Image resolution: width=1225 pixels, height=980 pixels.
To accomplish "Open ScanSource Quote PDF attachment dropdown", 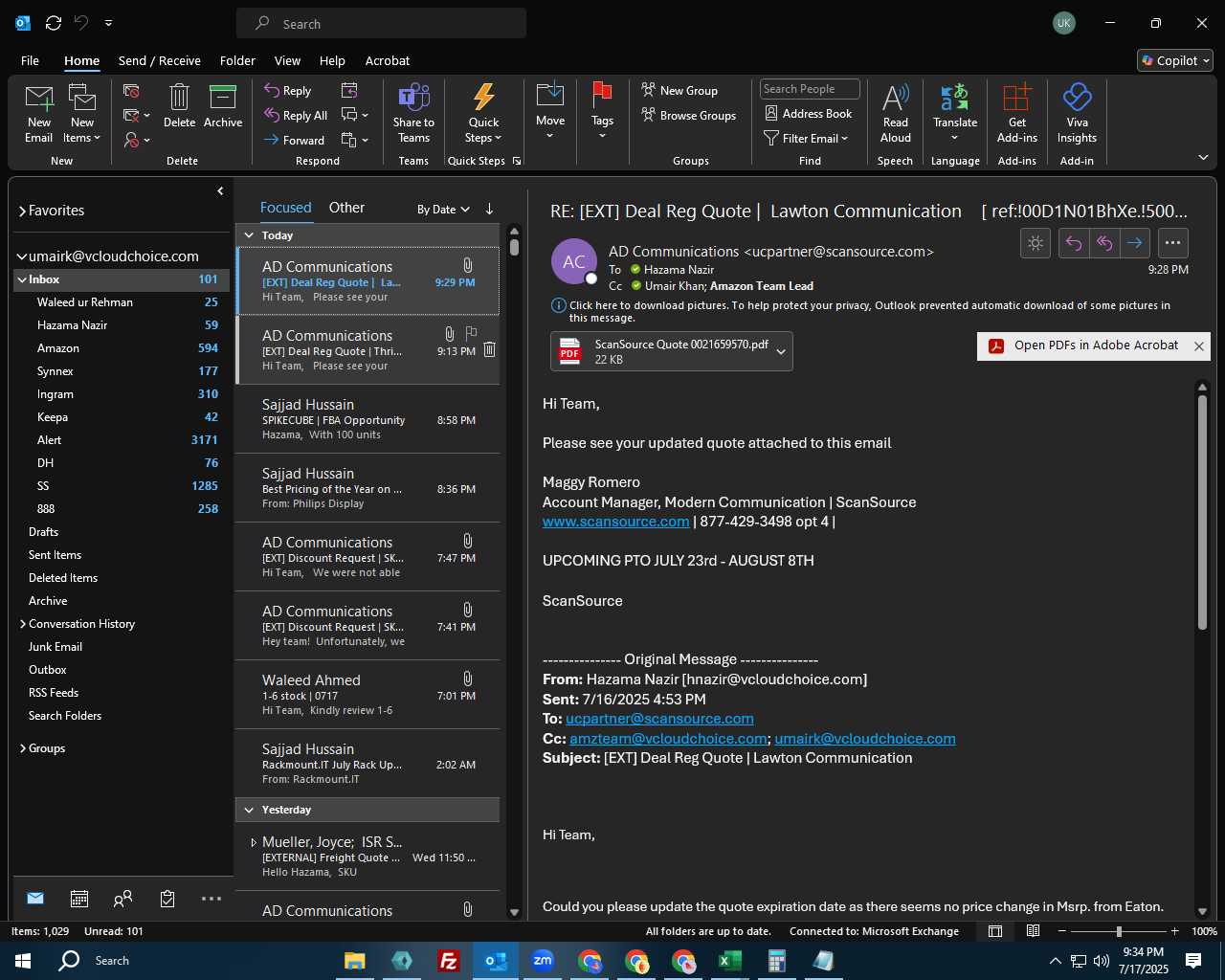I will [x=781, y=352].
